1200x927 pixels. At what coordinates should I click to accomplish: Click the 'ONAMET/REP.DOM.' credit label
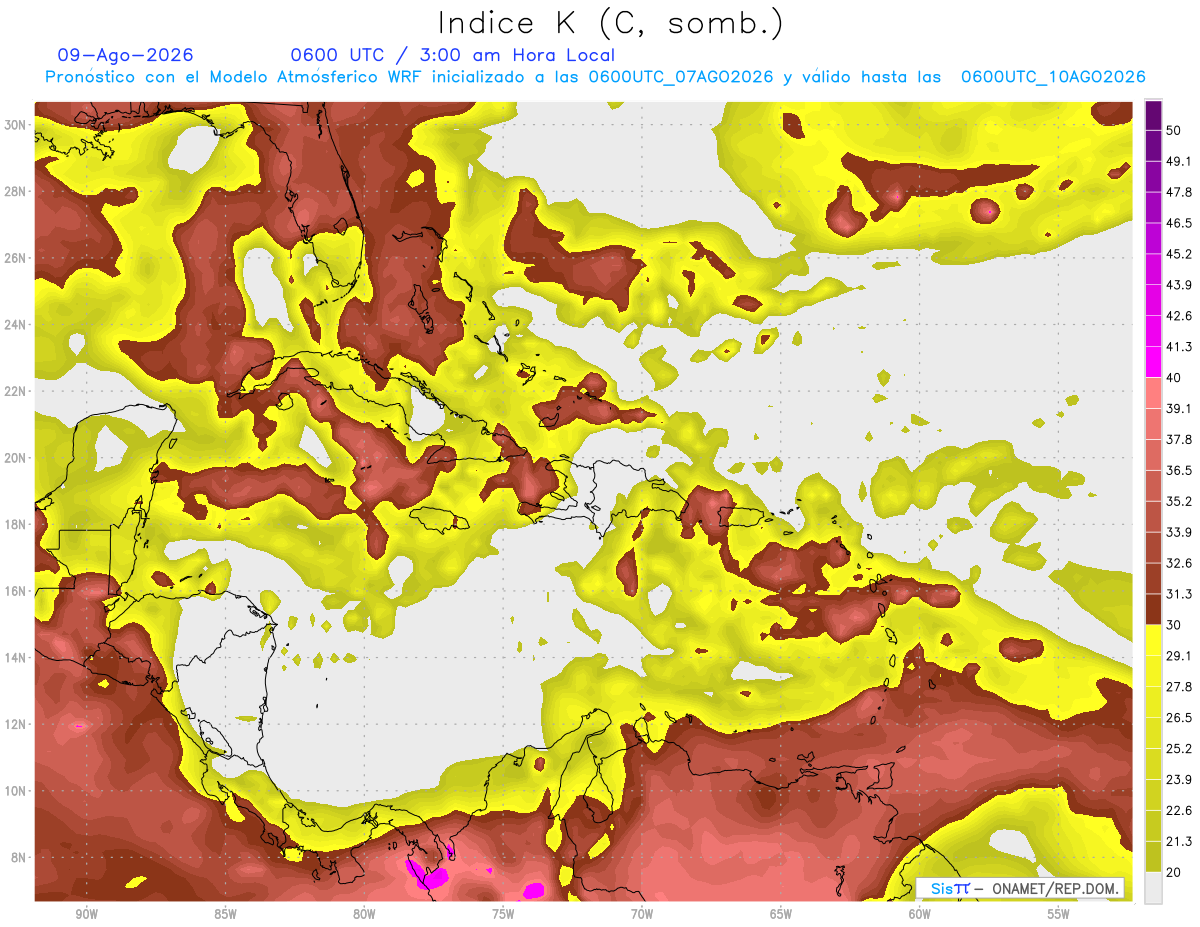coord(1056,888)
